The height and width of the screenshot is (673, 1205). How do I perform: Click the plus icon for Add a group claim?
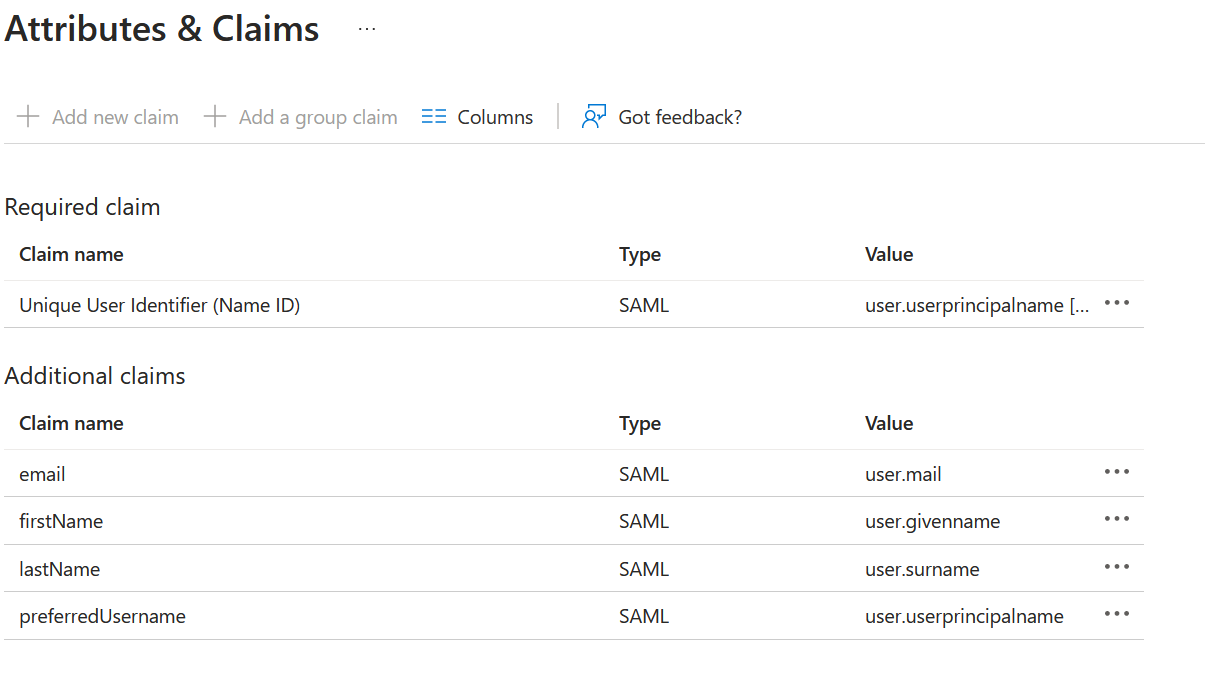215,117
